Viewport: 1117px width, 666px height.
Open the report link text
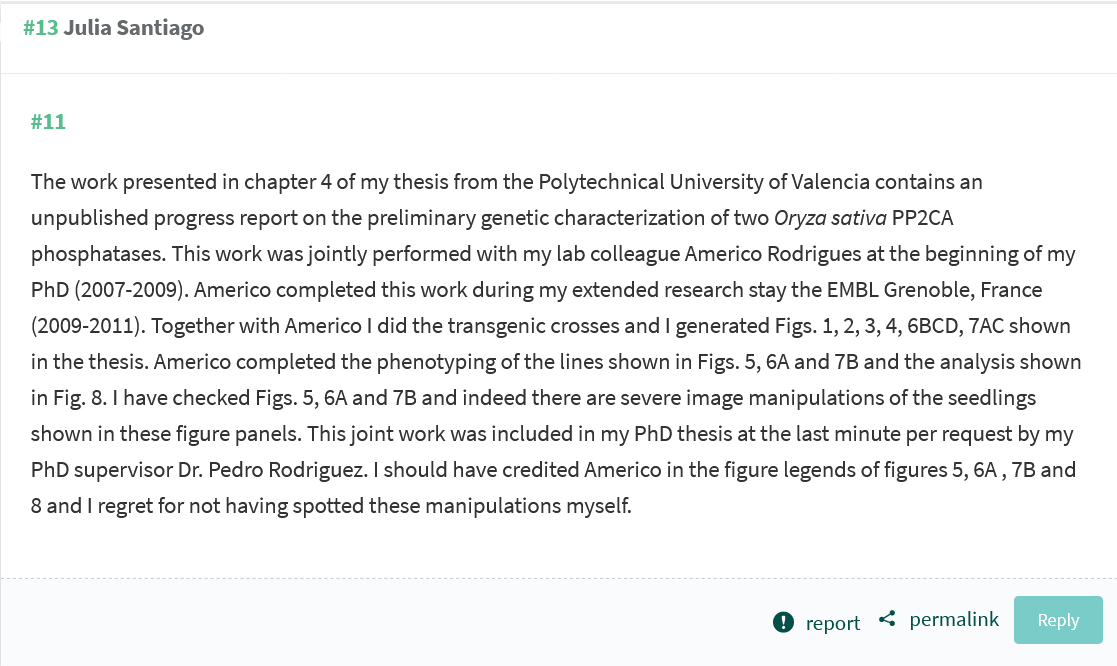pos(832,623)
